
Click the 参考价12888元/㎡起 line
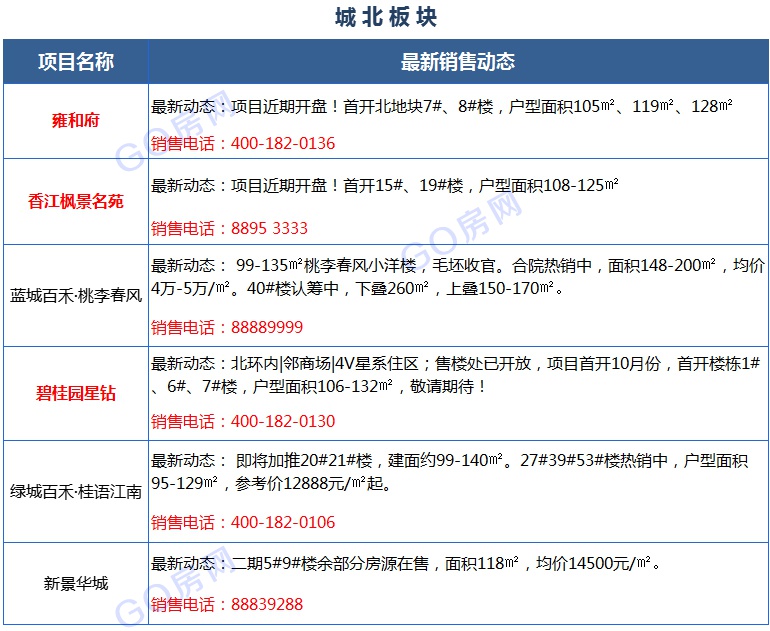click(271, 483)
